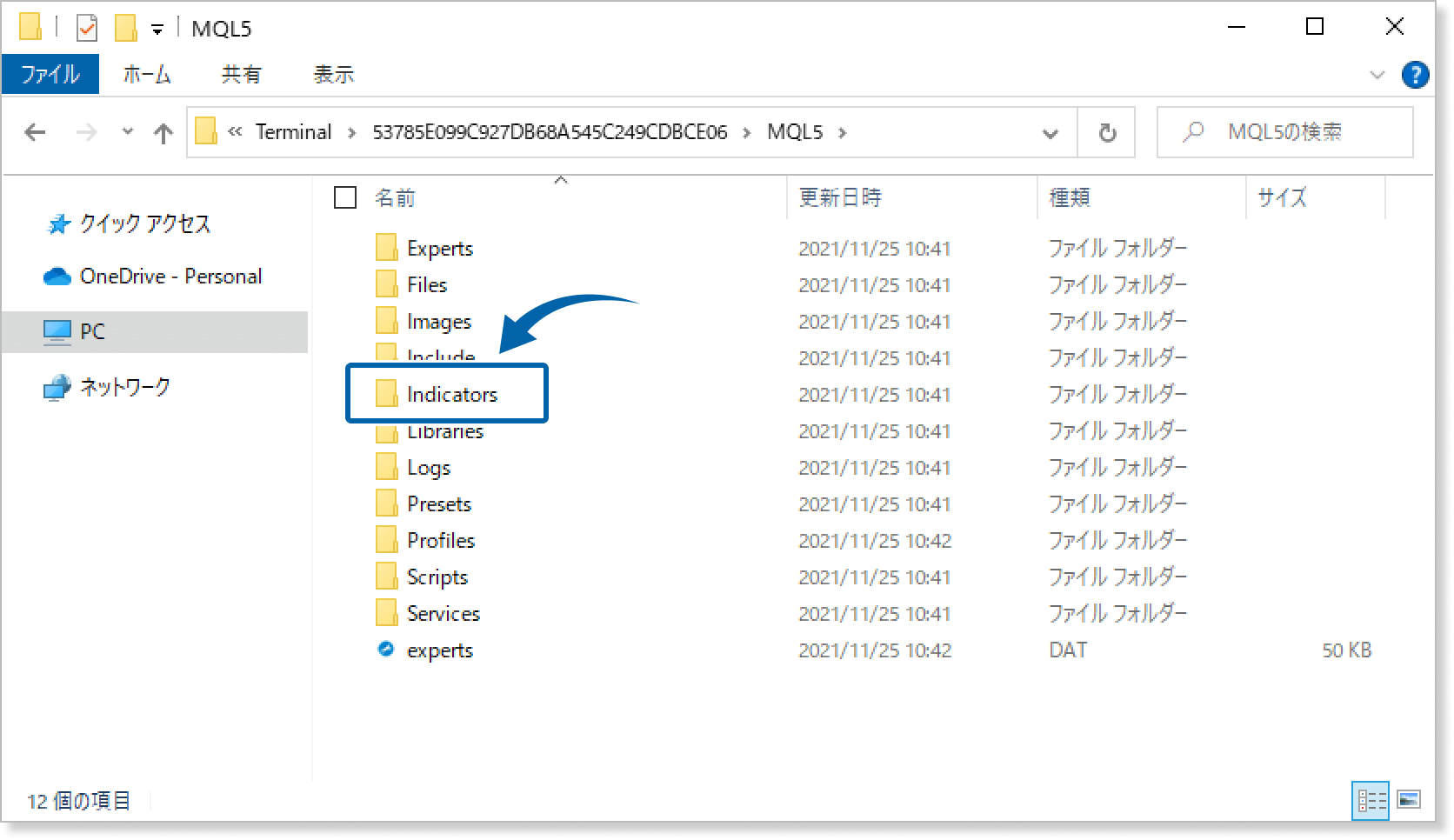Viewport: 1454px width, 840px height.
Task: Customize Quick Access Toolbar dropdown arrow
Action: [157, 30]
